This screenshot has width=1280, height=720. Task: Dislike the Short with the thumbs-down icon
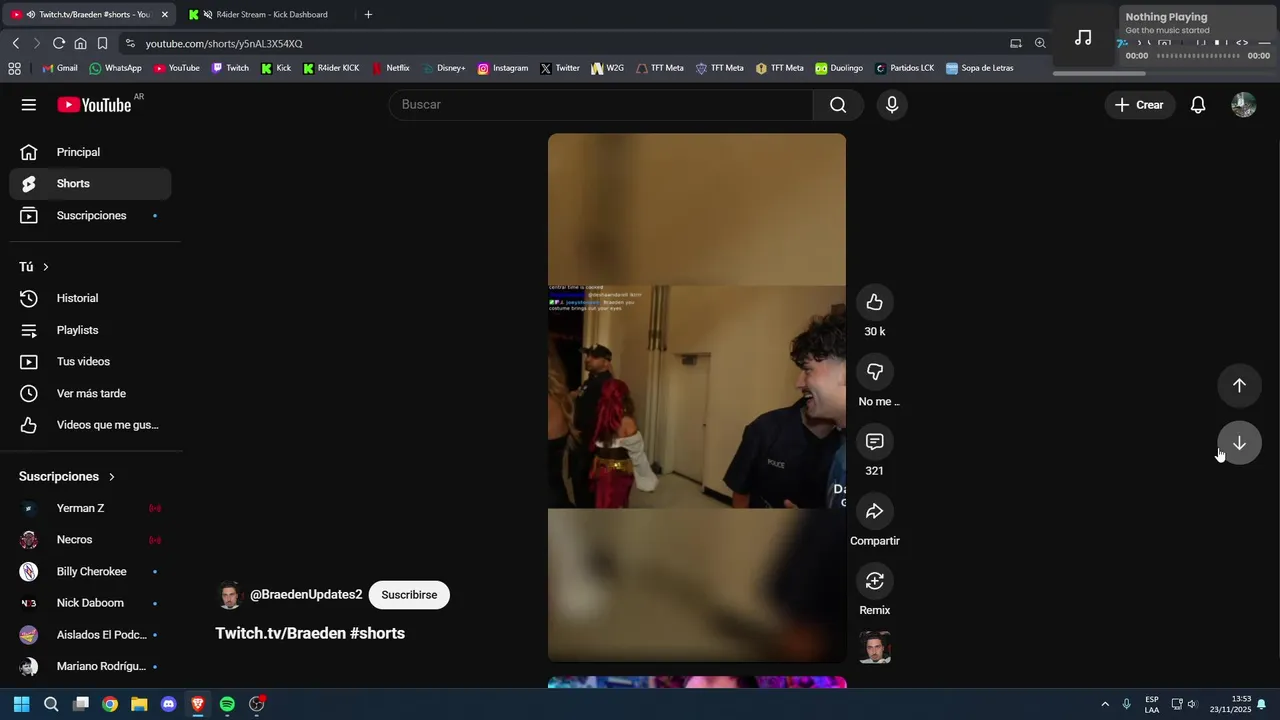tap(875, 372)
